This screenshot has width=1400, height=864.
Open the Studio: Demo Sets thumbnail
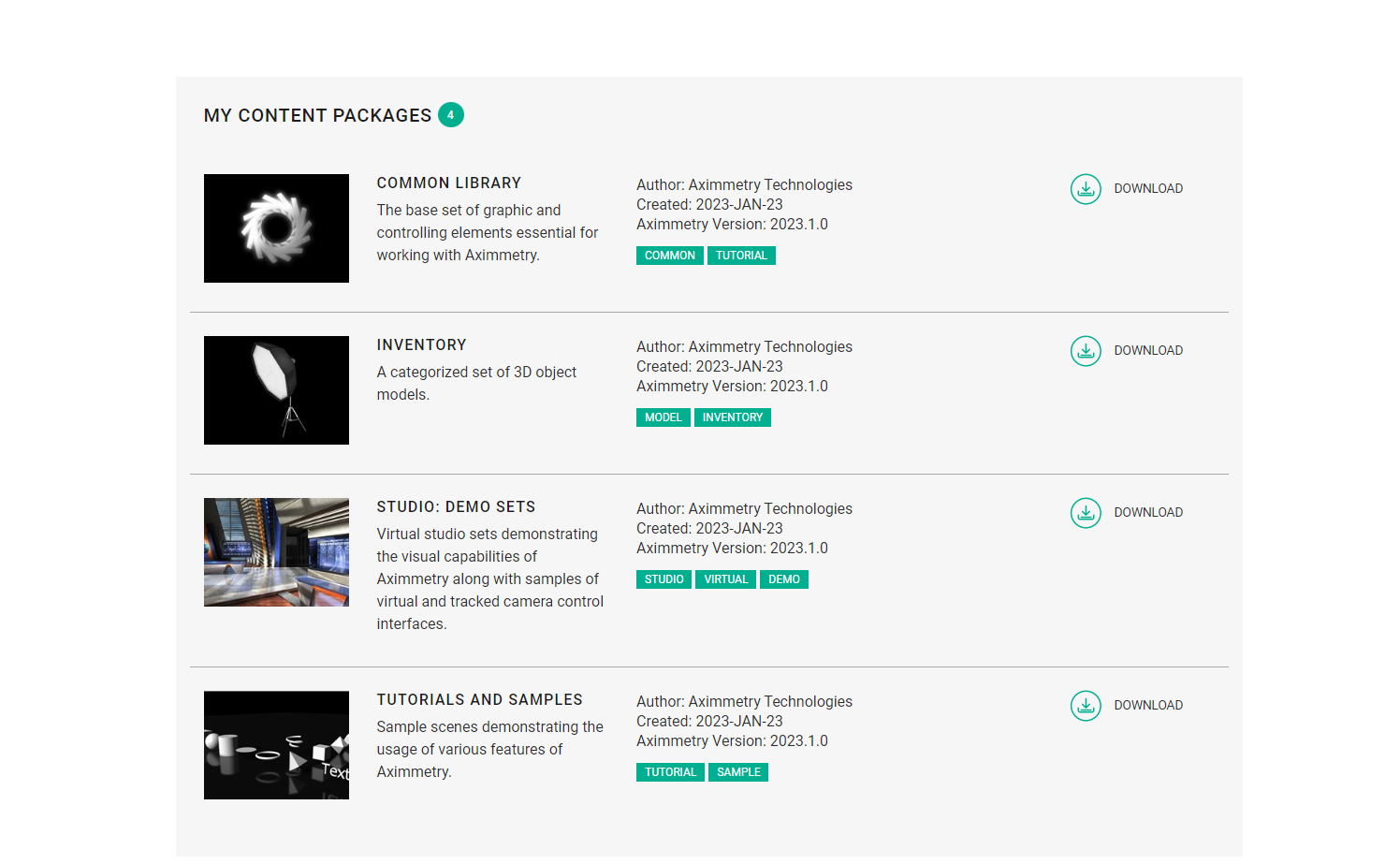coord(276,552)
